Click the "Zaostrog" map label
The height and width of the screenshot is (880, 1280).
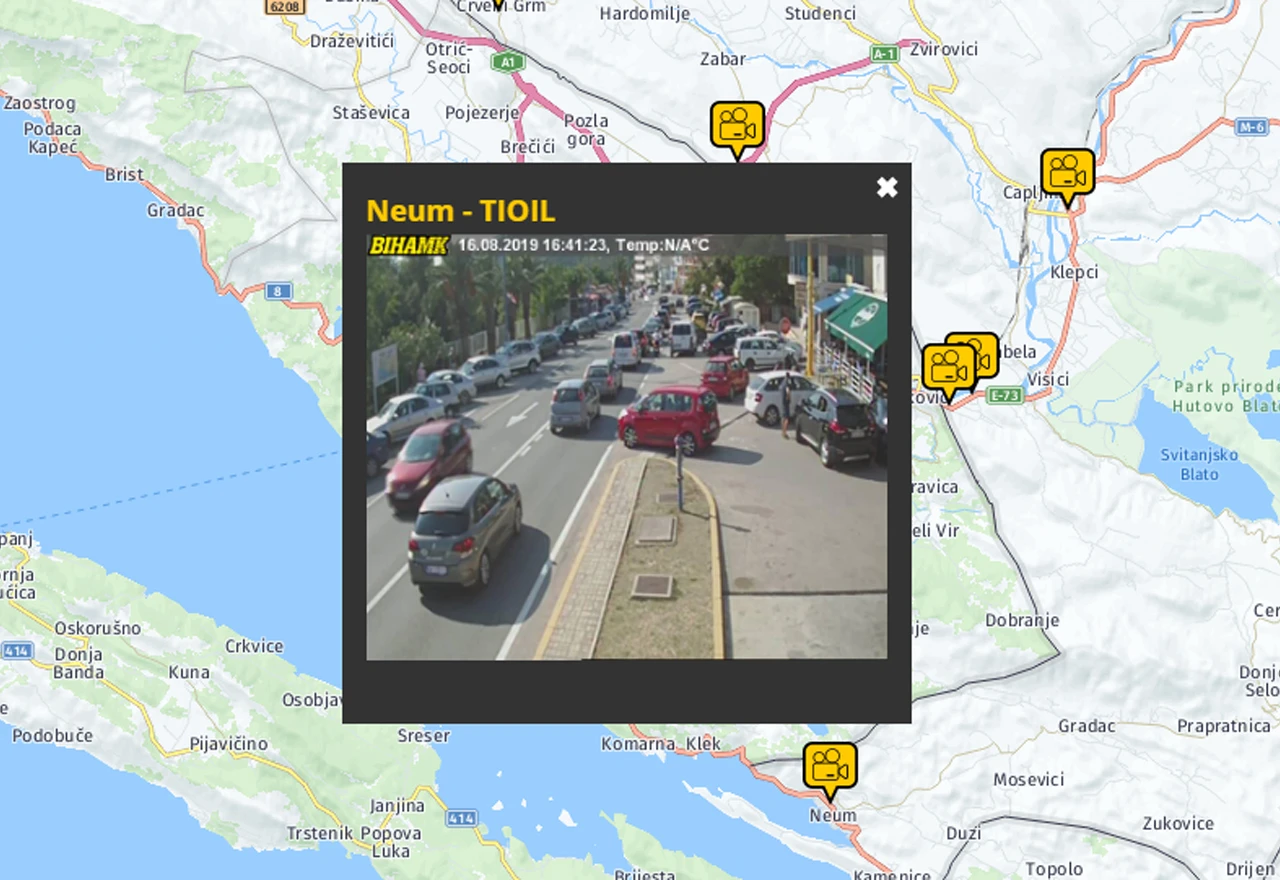tap(39, 104)
